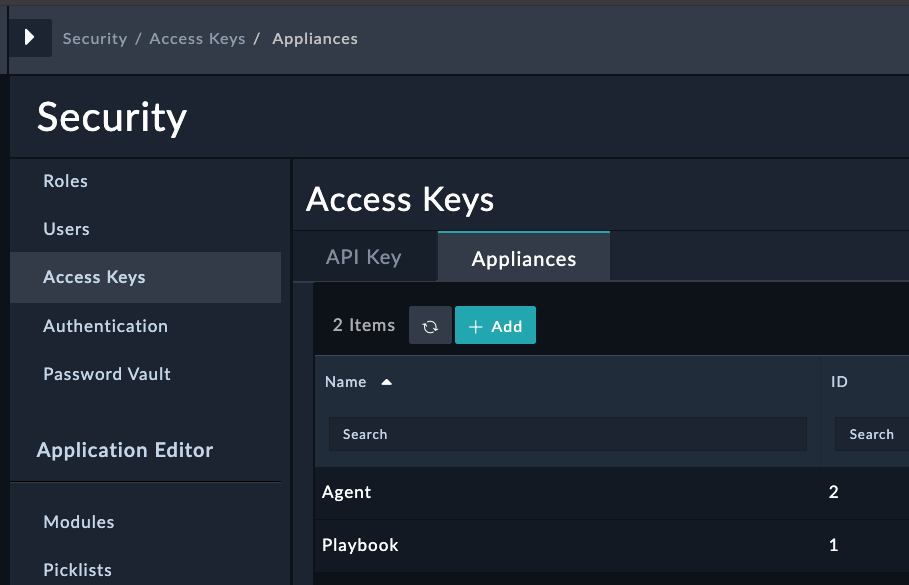Click the ID column header
Image resolution: width=909 pixels, height=585 pixels.
(x=839, y=382)
